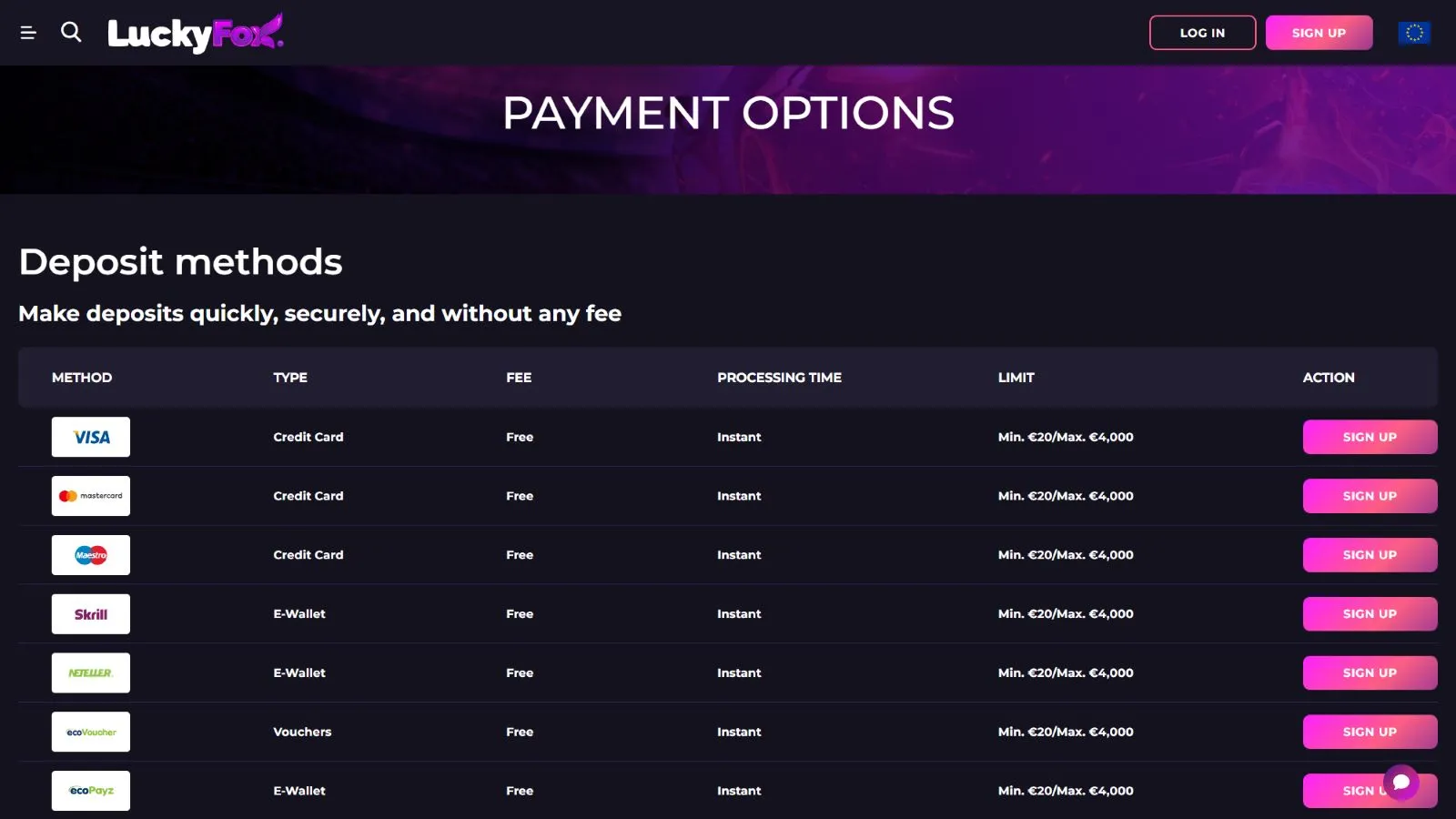Click the Skrill payment logo

(91, 614)
